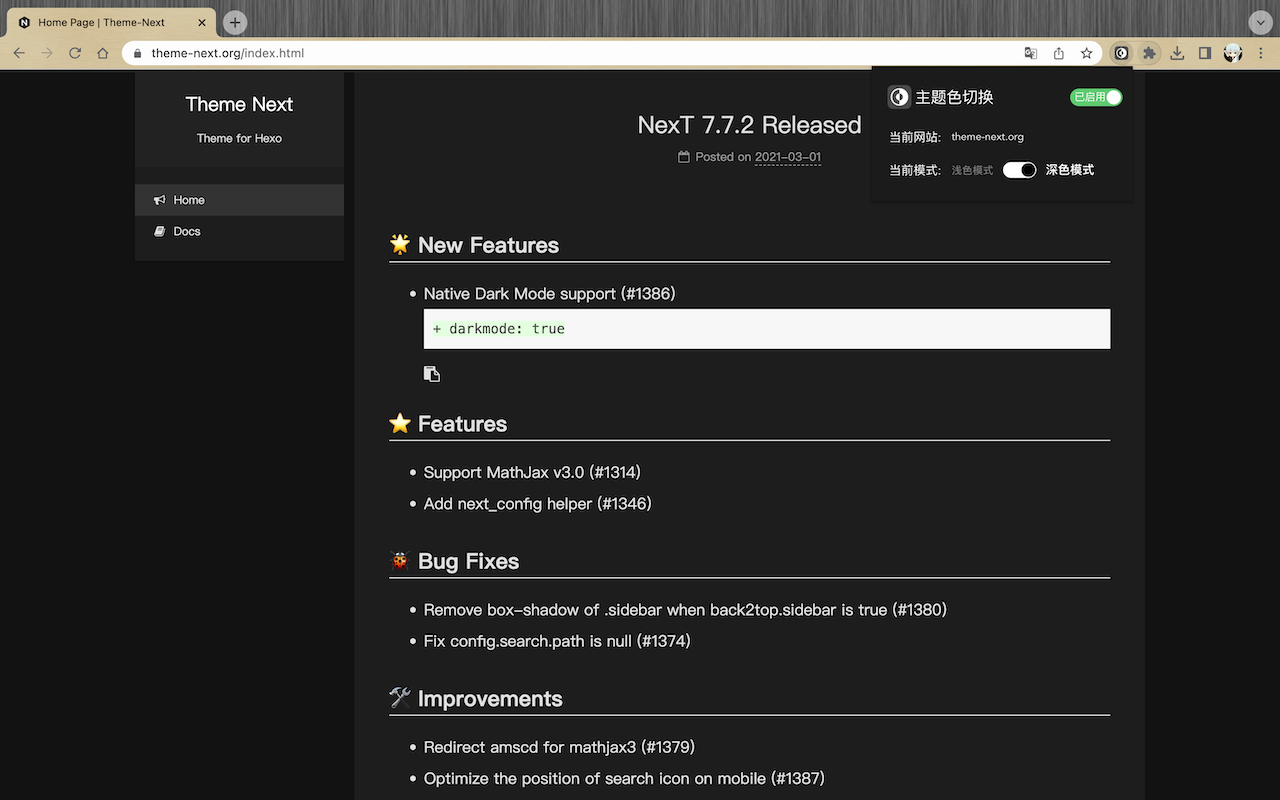Click the 2021-03-01 post date
The width and height of the screenshot is (1280, 800).
click(788, 157)
